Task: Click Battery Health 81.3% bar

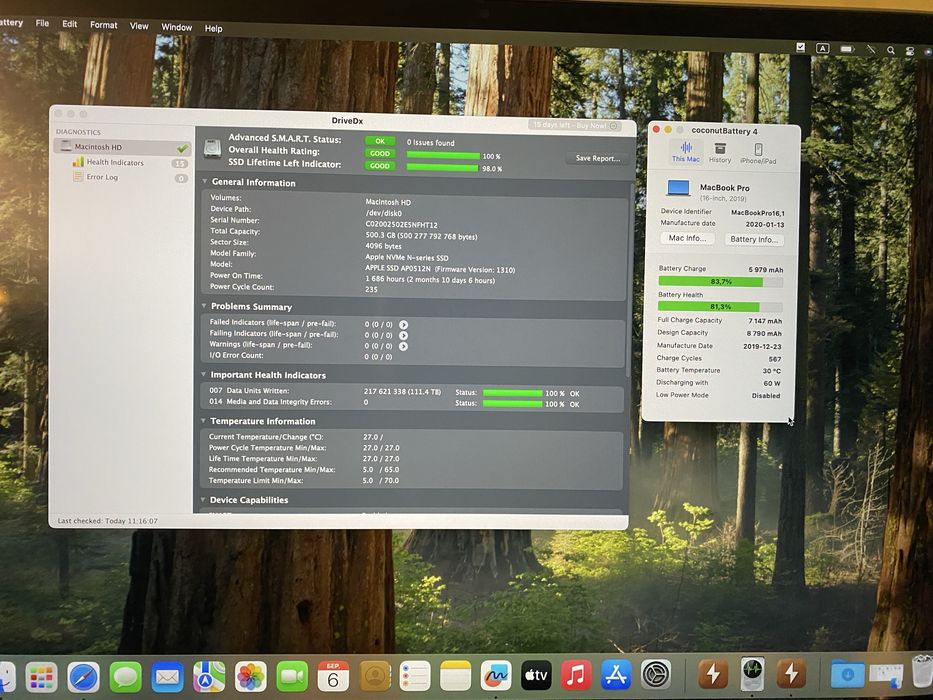Action: pos(720,307)
